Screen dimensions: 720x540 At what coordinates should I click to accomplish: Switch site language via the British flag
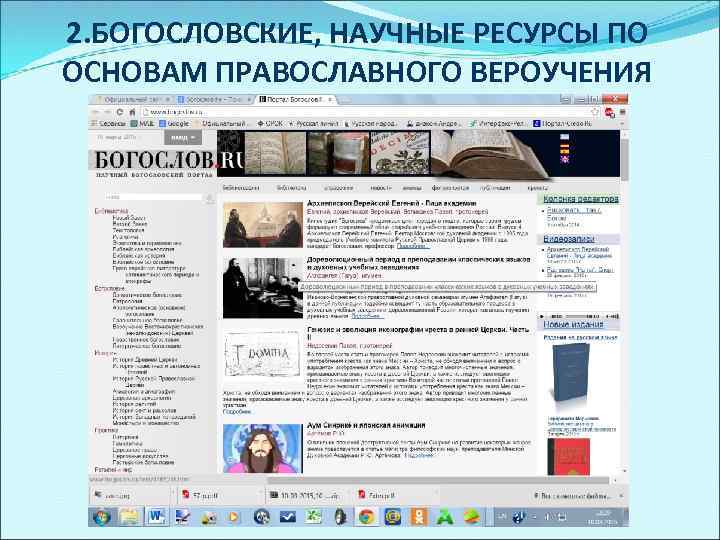pyautogui.click(x=565, y=159)
